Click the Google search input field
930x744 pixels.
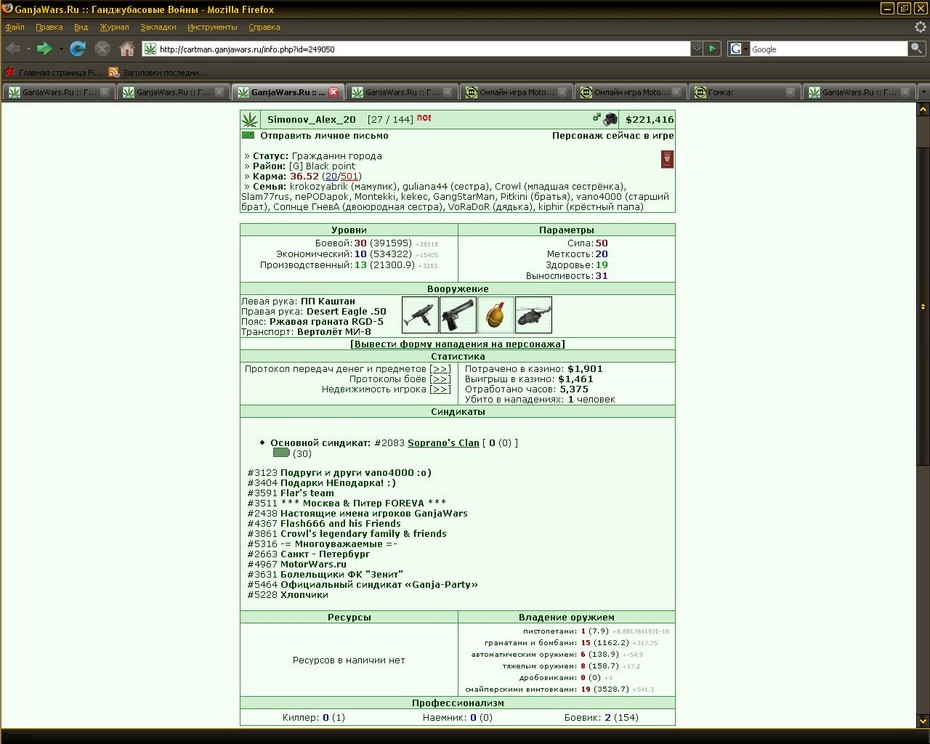tap(829, 49)
